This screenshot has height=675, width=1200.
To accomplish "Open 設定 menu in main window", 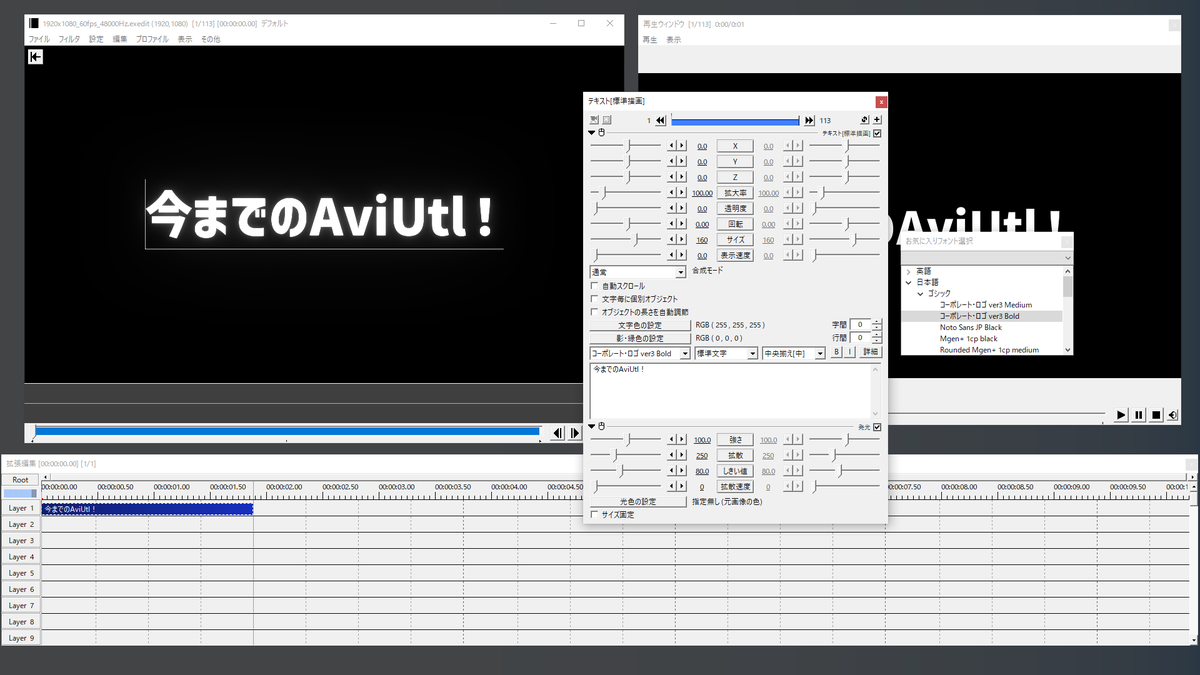I will pos(96,39).
